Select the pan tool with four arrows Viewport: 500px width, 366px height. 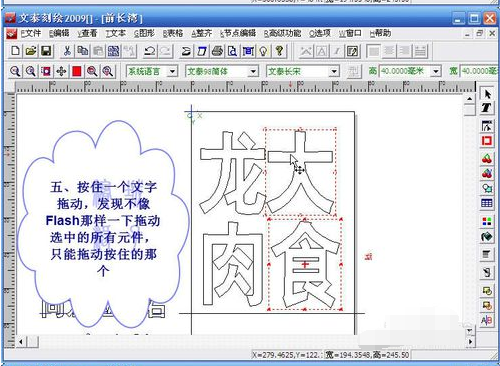click(61, 71)
